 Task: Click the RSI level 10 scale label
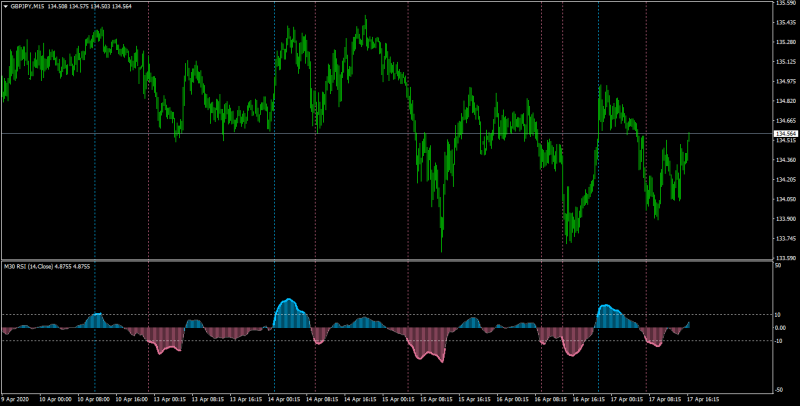pos(779,315)
